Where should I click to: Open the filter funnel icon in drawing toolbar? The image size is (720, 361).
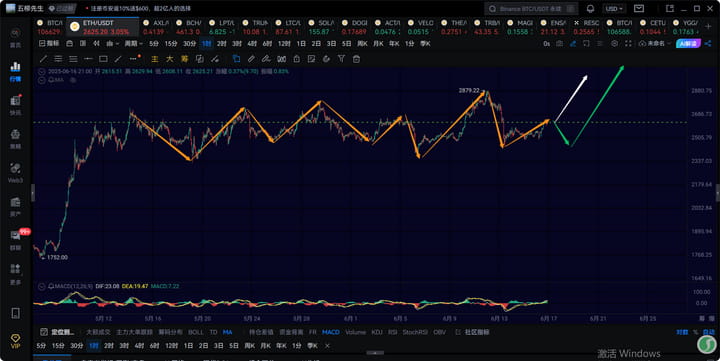(x=341, y=59)
